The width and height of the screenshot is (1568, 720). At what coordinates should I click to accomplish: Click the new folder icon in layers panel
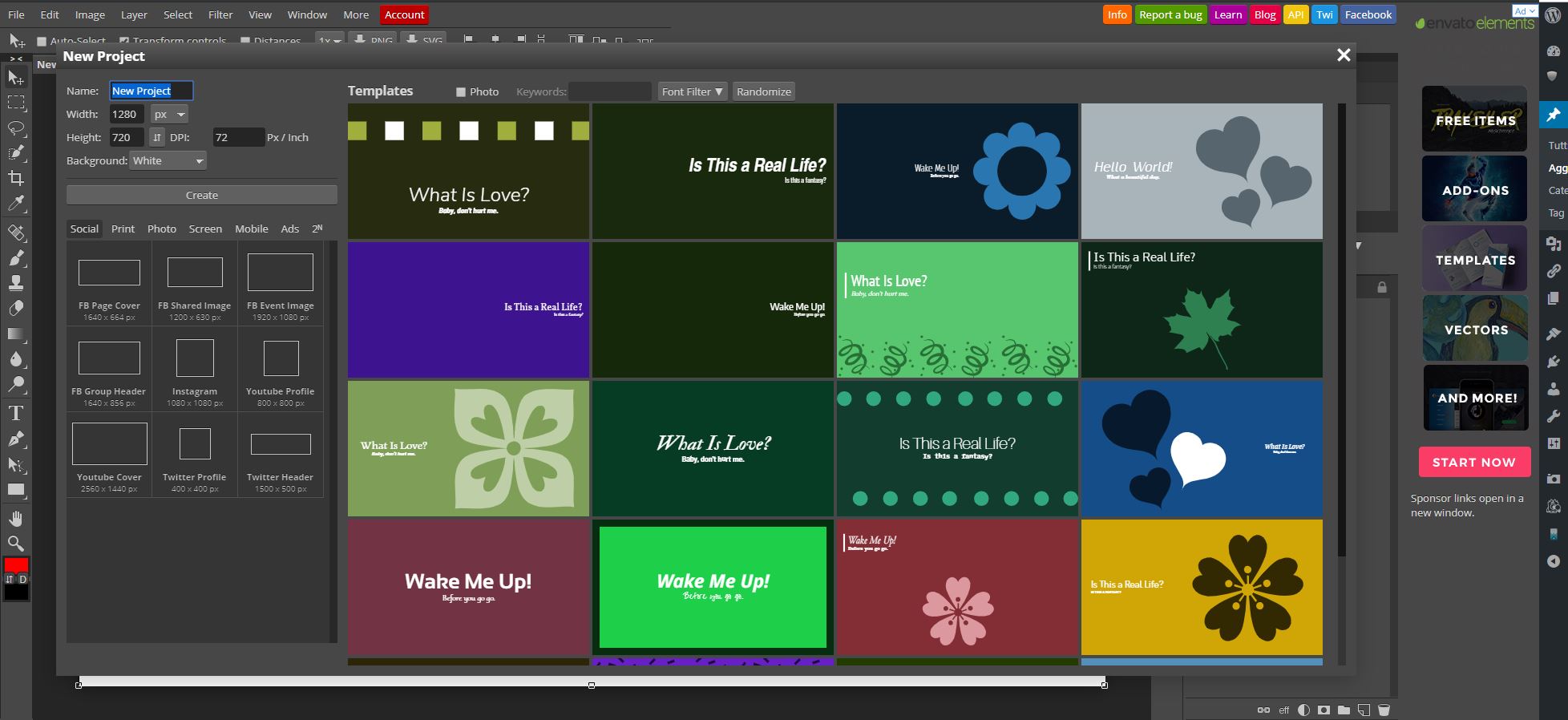click(1344, 710)
